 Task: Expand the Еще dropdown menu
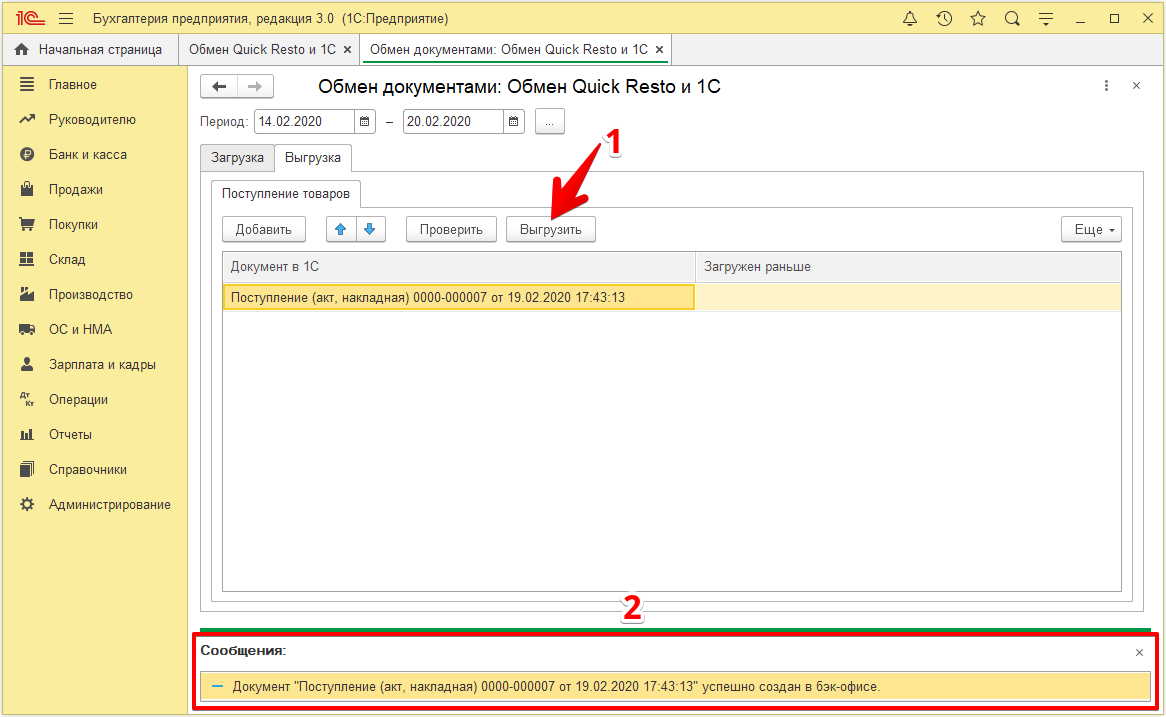click(x=1091, y=229)
